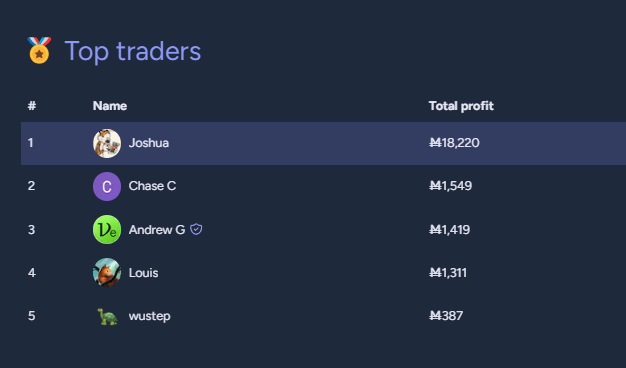Image resolution: width=626 pixels, height=368 pixels.
Task: Visit the Louis profile link
Action: click(143, 273)
